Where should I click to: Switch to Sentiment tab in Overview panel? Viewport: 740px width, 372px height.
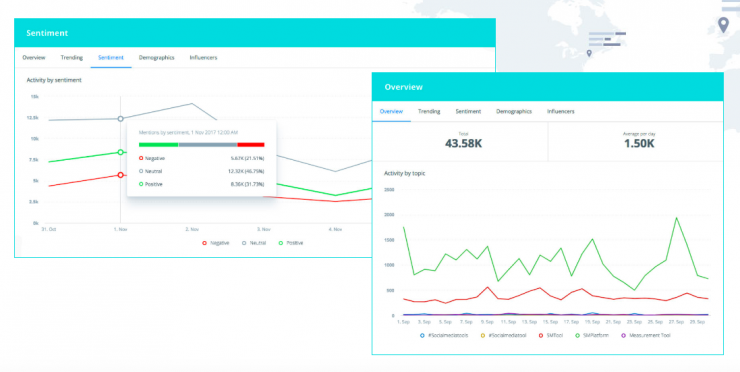pyautogui.click(x=468, y=111)
